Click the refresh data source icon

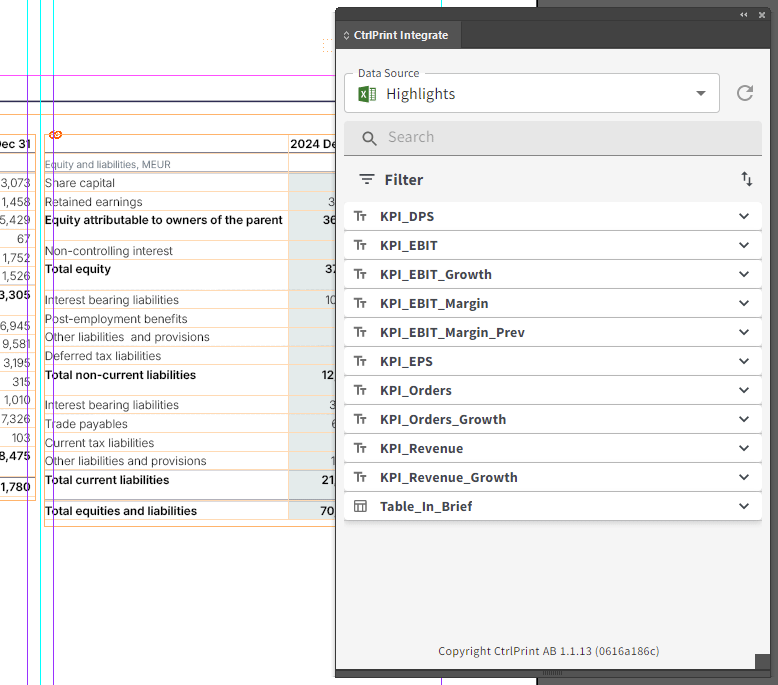tap(744, 93)
